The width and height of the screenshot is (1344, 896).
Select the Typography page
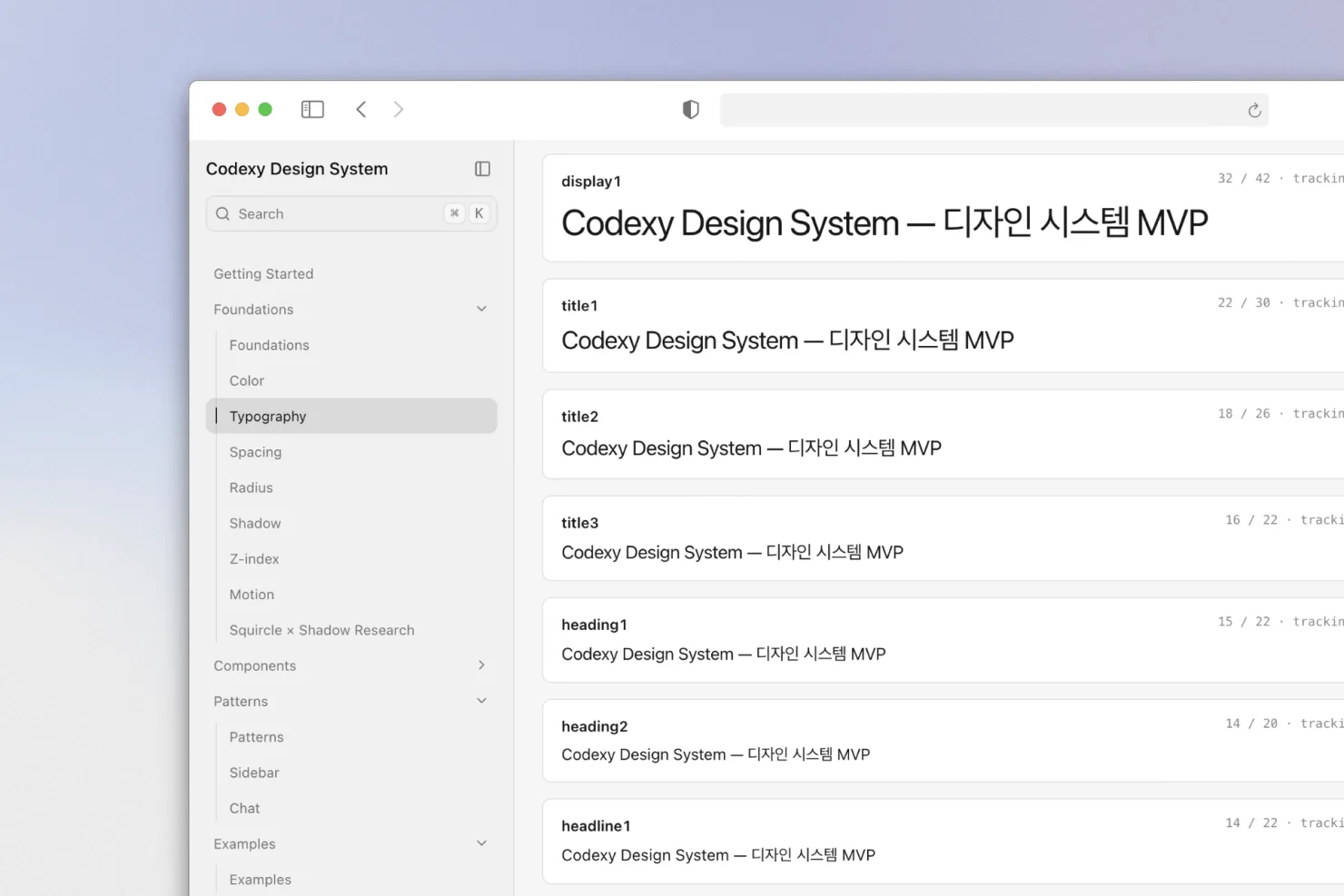[351, 416]
